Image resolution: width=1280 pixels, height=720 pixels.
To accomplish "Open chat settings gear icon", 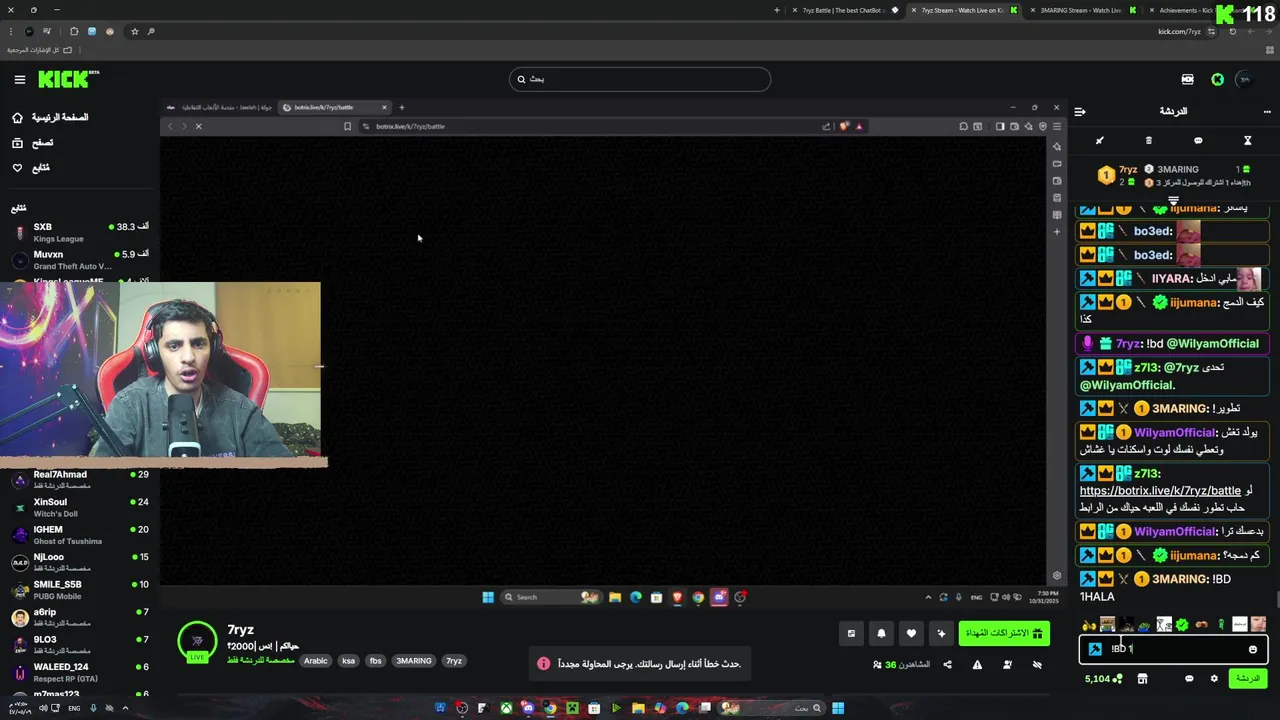I will (1214, 678).
